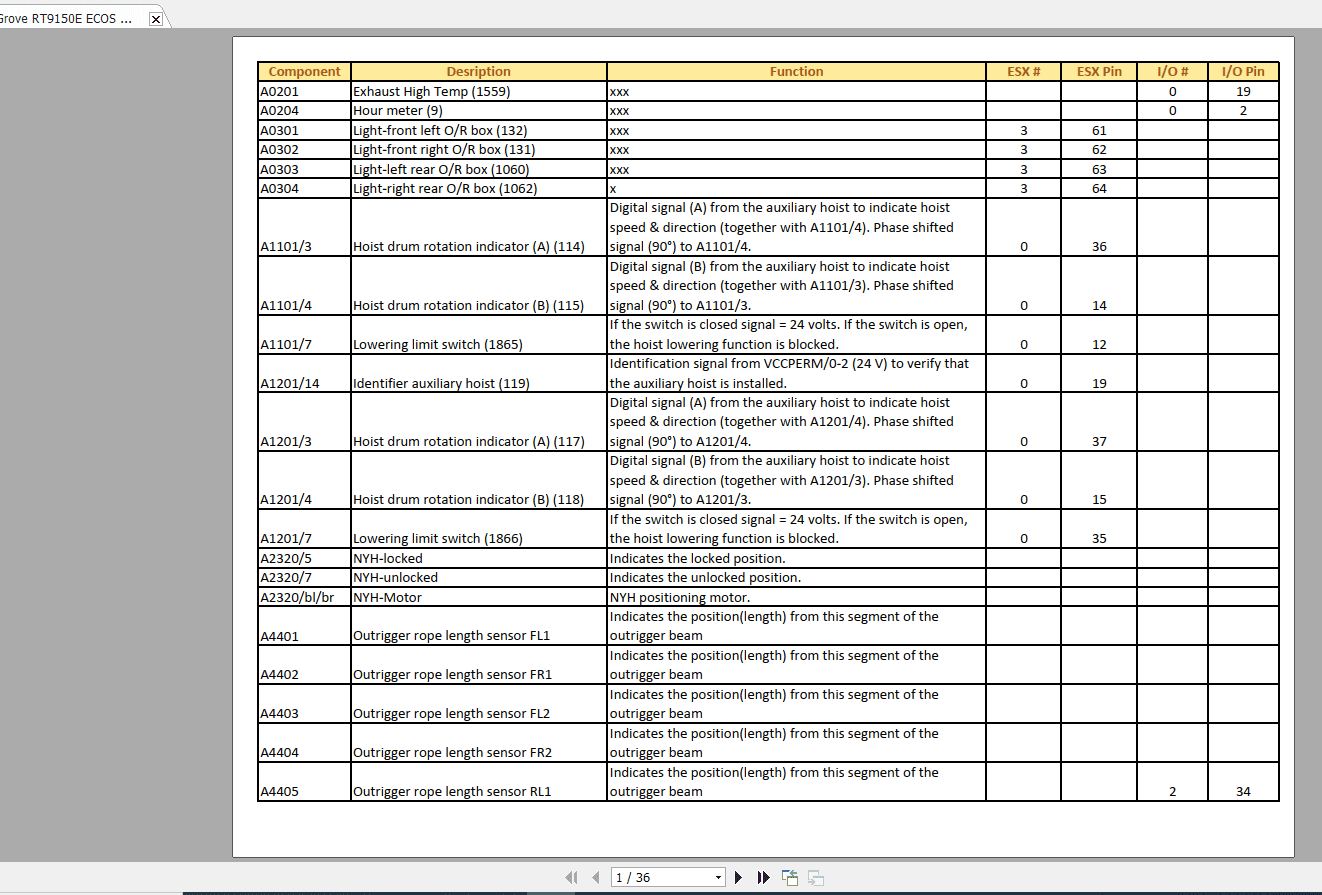Go to the previous page
Image resolution: width=1322 pixels, height=895 pixels.
[x=596, y=877]
